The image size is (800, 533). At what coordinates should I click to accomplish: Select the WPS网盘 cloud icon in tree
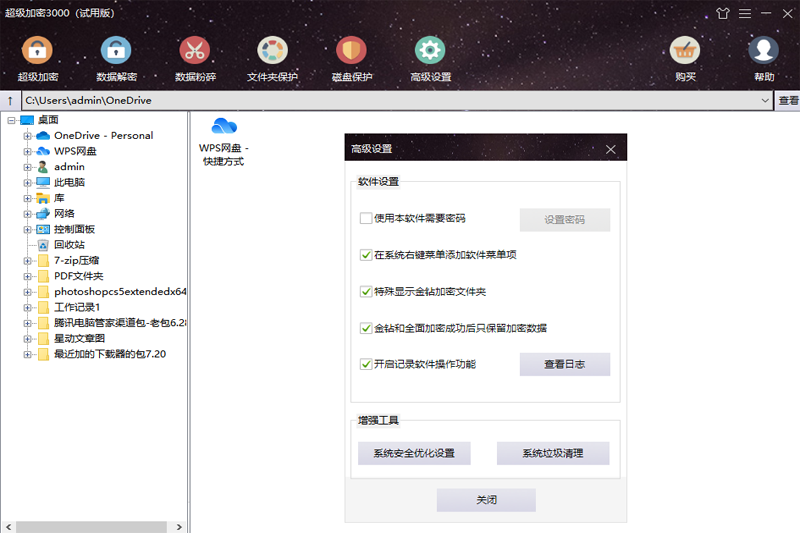coord(43,151)
